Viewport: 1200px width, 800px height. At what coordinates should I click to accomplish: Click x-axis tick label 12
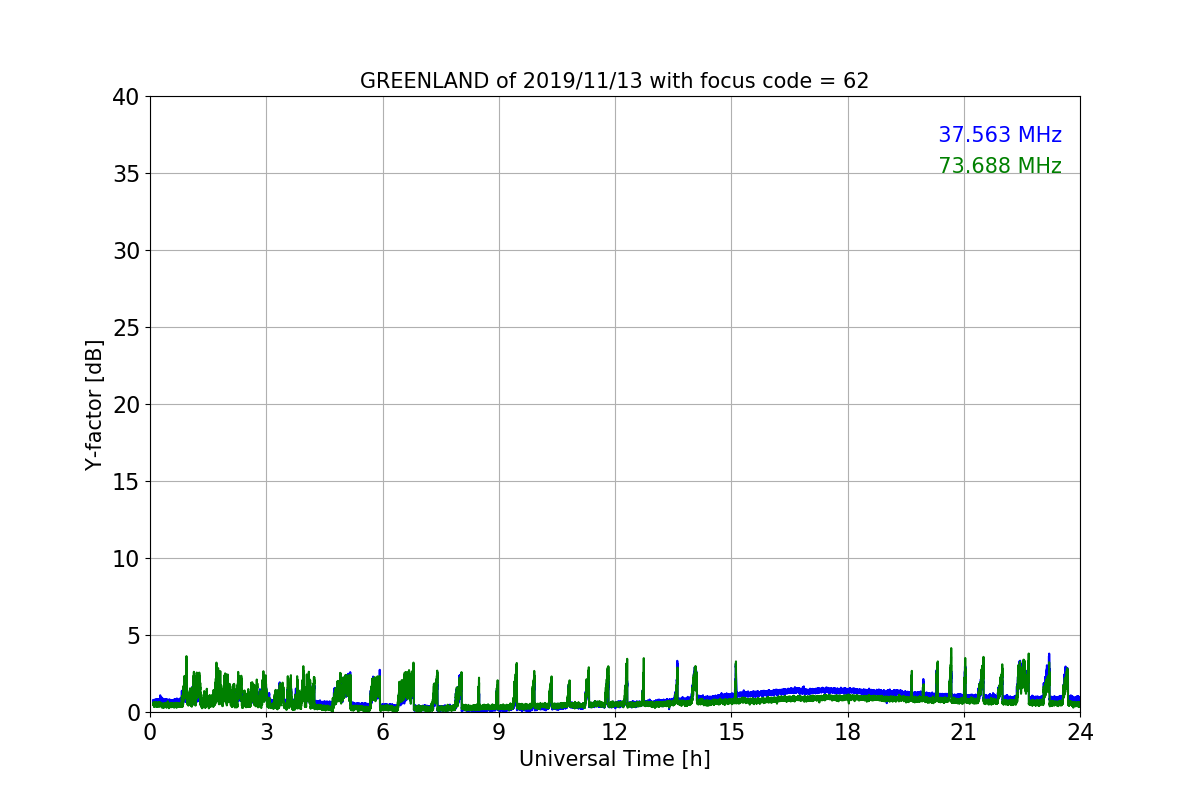coord(615,732)
